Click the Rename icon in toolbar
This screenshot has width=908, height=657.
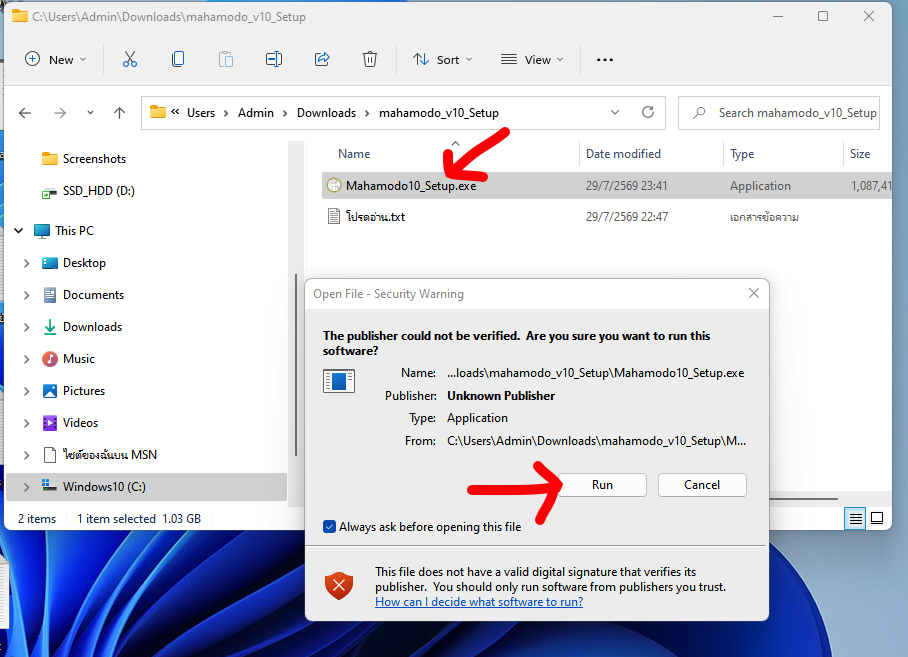tap(274, 59)
